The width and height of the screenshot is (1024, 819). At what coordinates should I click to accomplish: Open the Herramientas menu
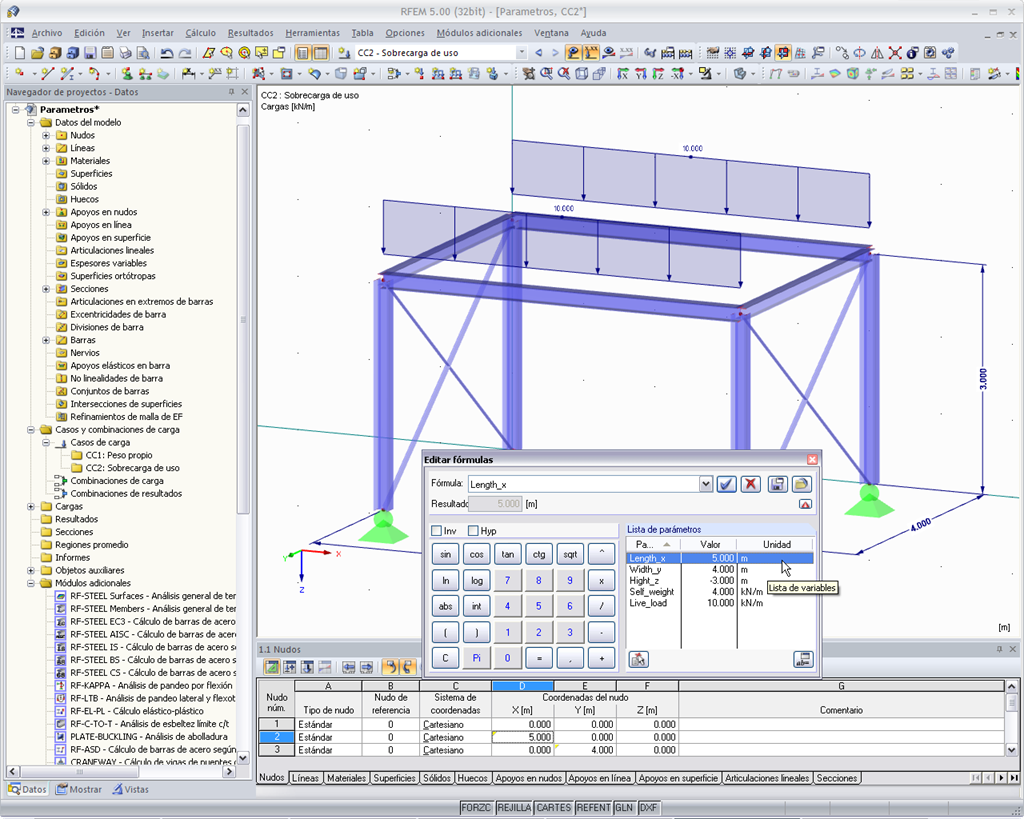[x=313, y=32]
